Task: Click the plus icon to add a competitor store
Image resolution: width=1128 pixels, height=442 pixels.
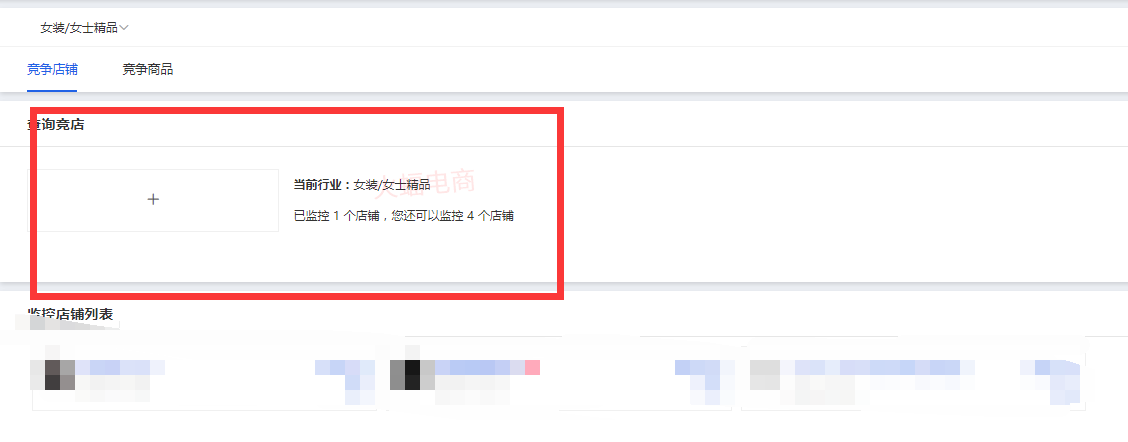Action: (x=153, y=199)
